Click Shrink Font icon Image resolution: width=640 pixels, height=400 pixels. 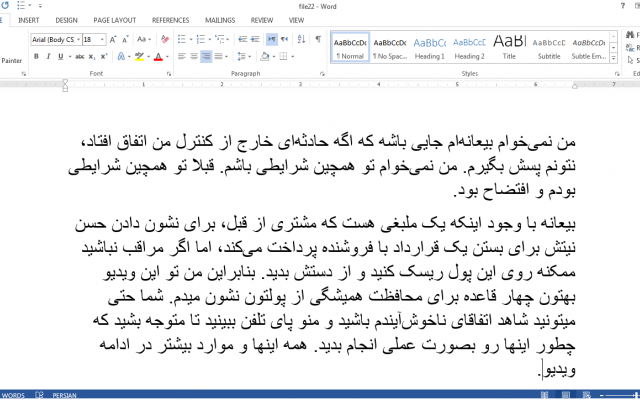tap(125, 39)
